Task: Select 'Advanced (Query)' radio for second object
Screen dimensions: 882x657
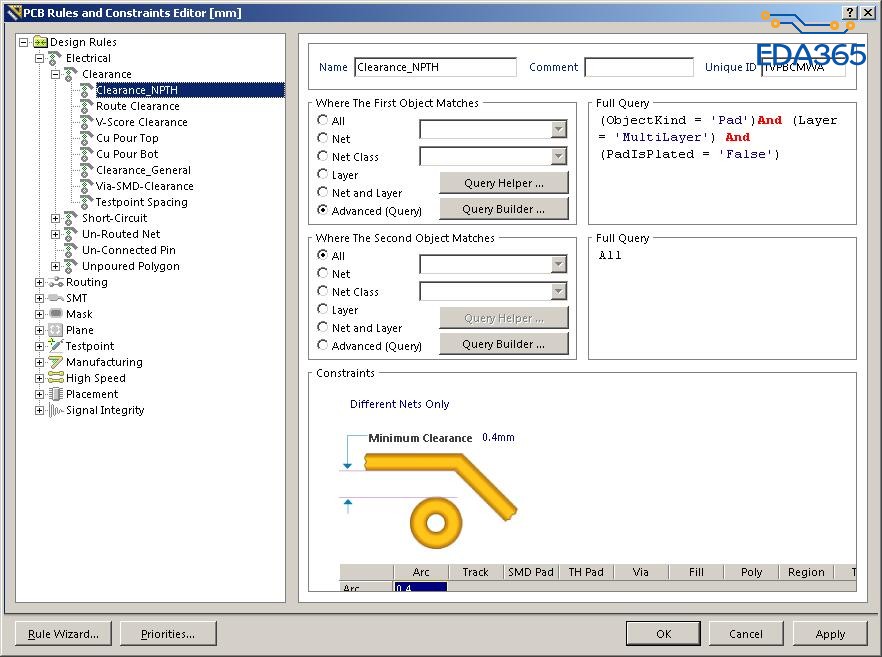Action: 323,345
